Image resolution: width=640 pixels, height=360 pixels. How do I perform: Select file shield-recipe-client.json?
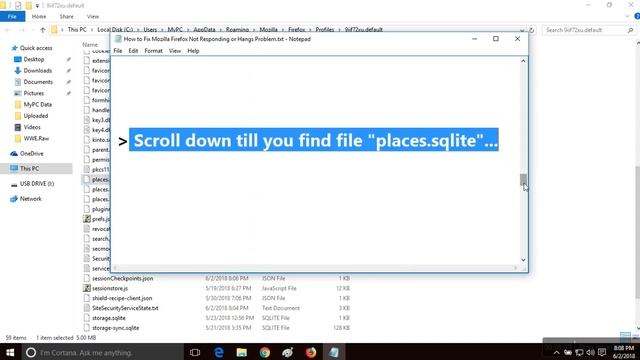click(x=122, y=298)
